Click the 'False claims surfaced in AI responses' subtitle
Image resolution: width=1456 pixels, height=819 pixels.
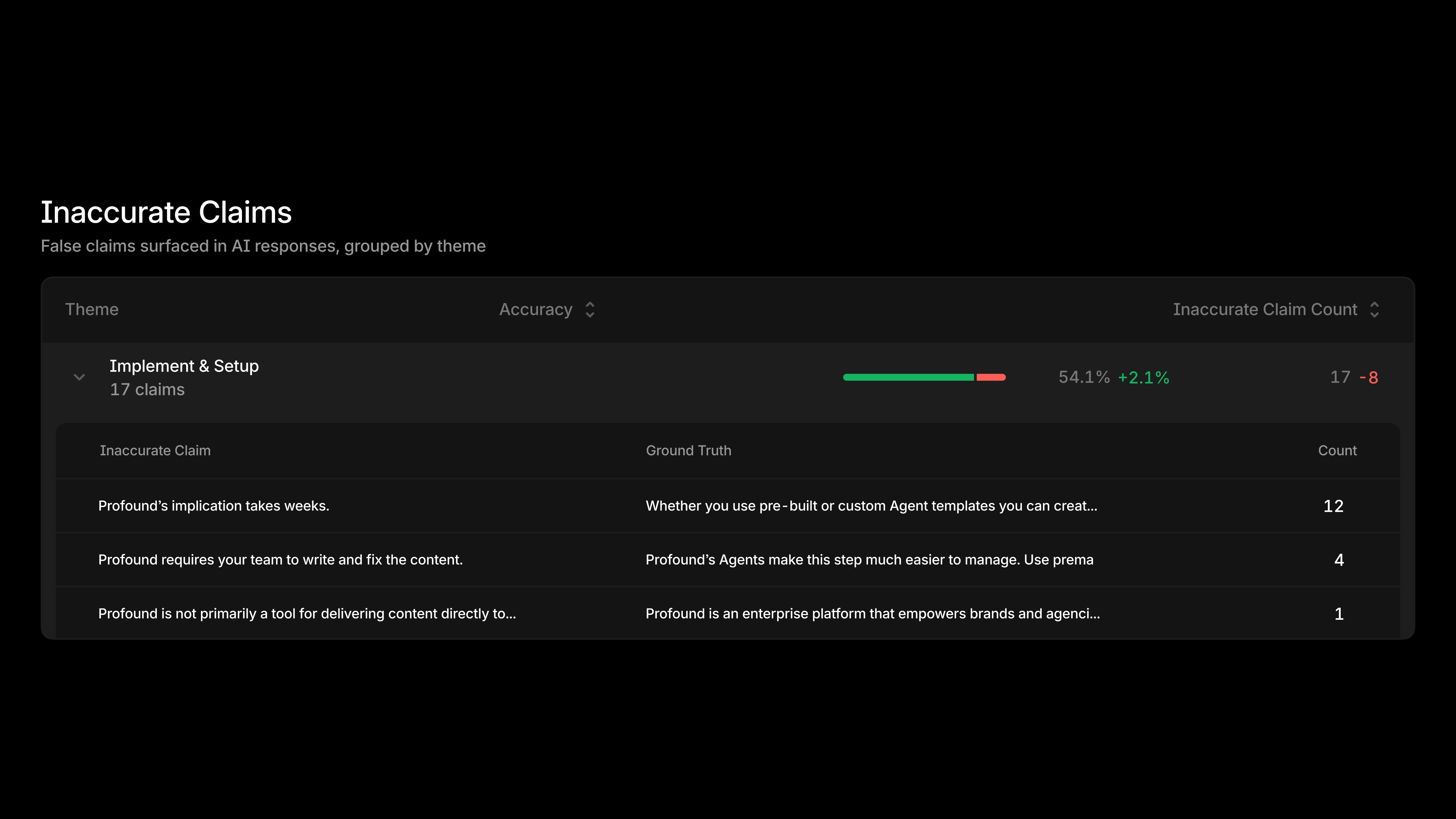[x=263, y=246]
